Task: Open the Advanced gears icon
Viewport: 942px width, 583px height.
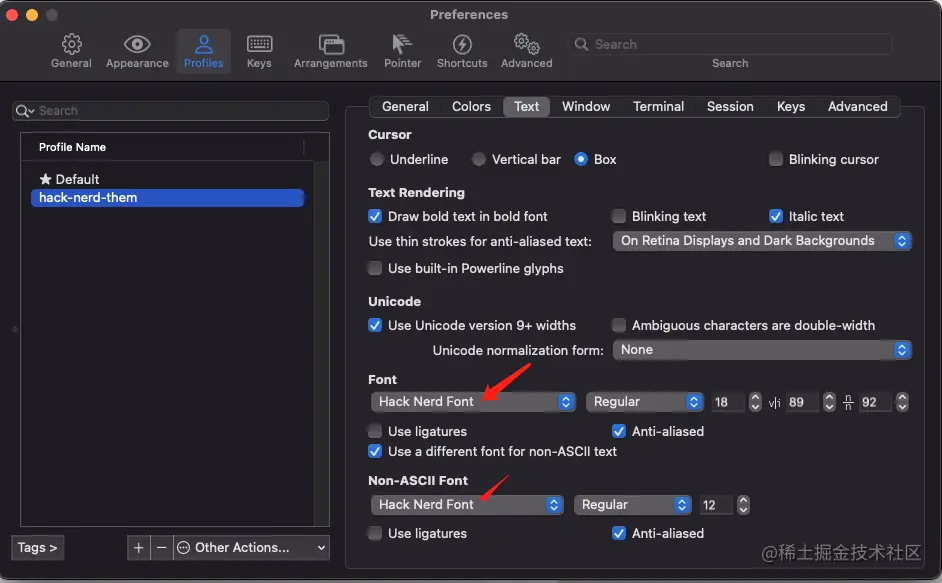Action: point(526,44)
